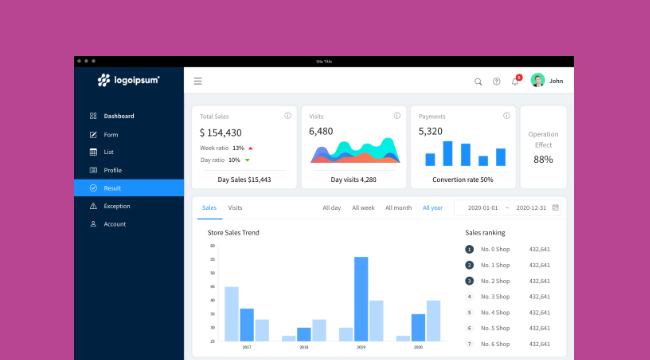
Task: Click the 2017 axis label
Action: pos(247,347)
